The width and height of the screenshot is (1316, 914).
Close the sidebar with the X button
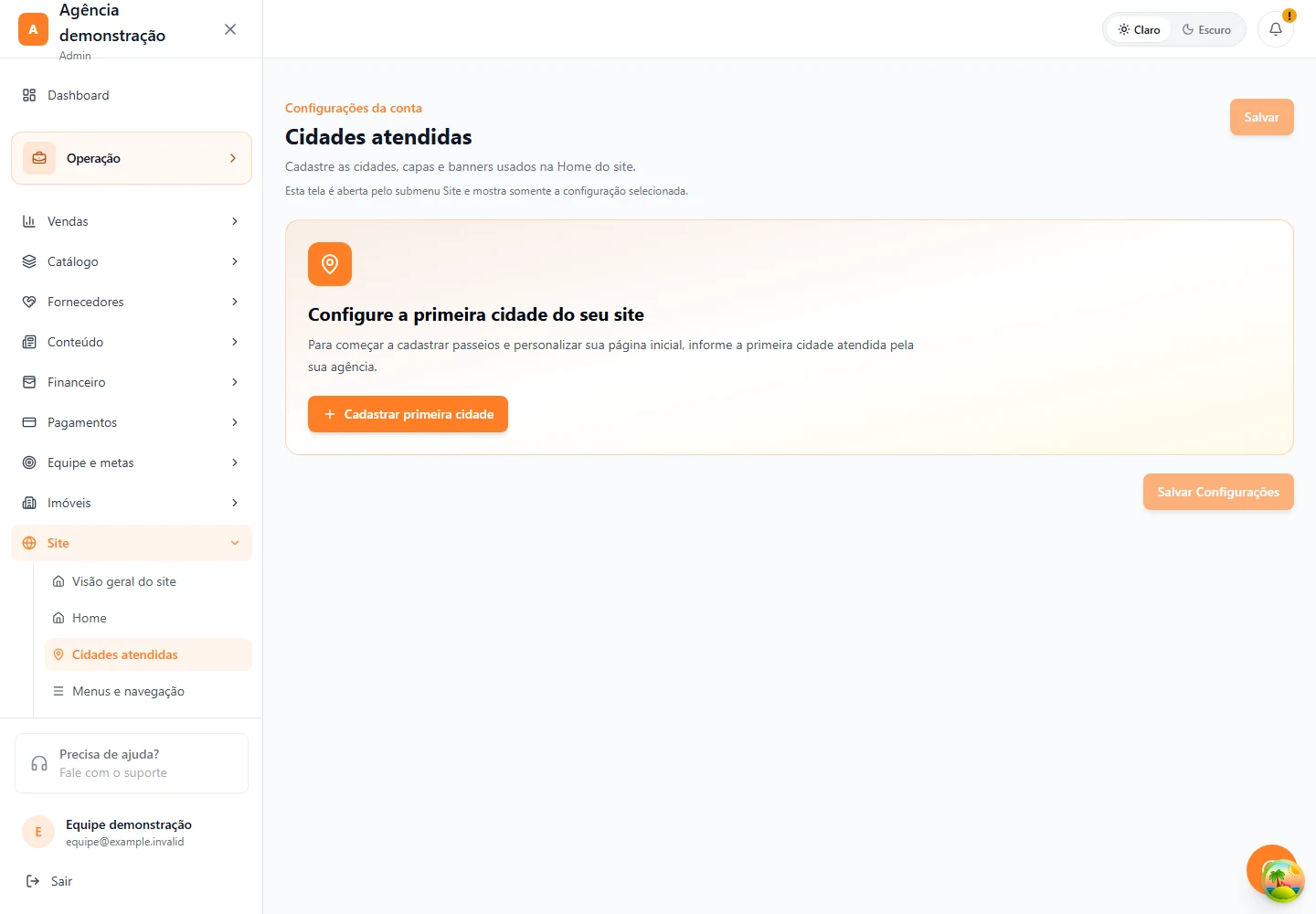click(230, 29)
